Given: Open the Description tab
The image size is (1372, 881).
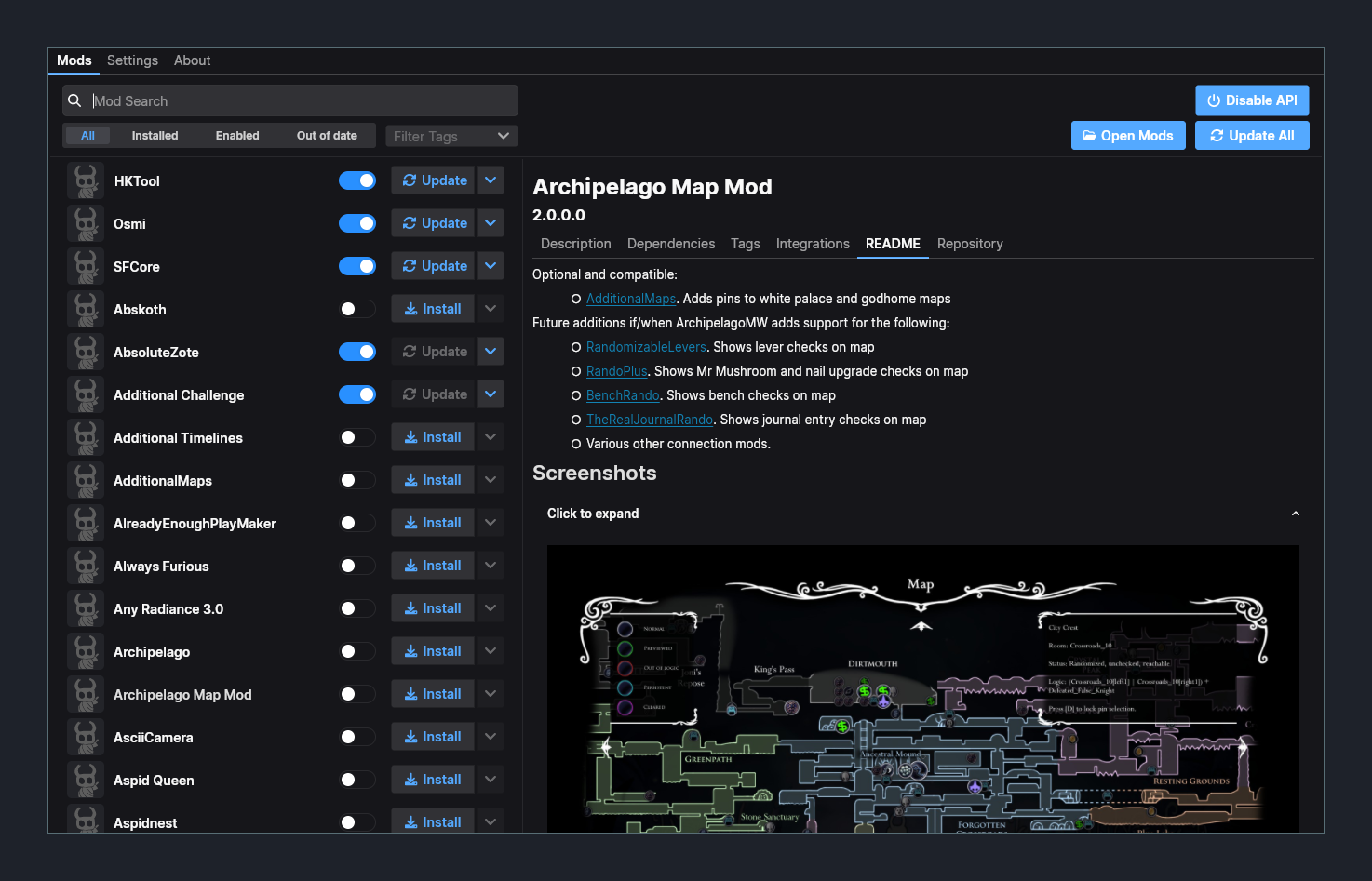Looking at the screenshot, I should [x=575, y=244].
